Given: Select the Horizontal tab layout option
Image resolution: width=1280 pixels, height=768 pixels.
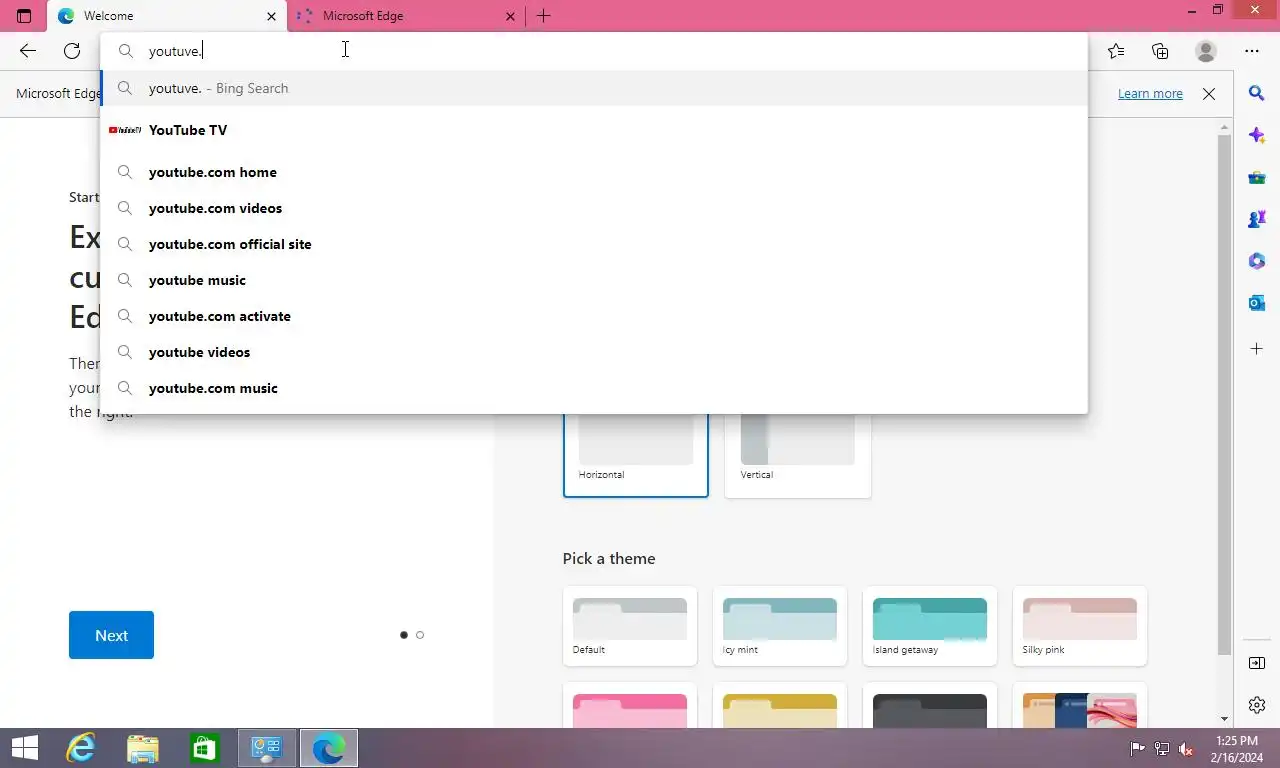Looking at the screenshot, I should click(636, 455).
